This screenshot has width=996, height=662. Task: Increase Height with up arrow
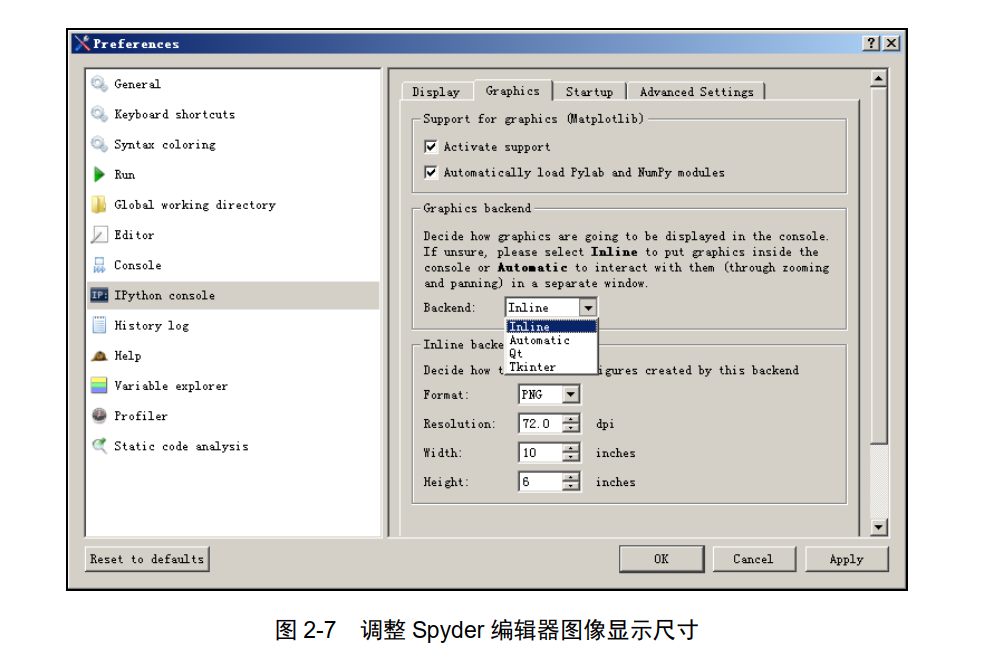[571, 477]
